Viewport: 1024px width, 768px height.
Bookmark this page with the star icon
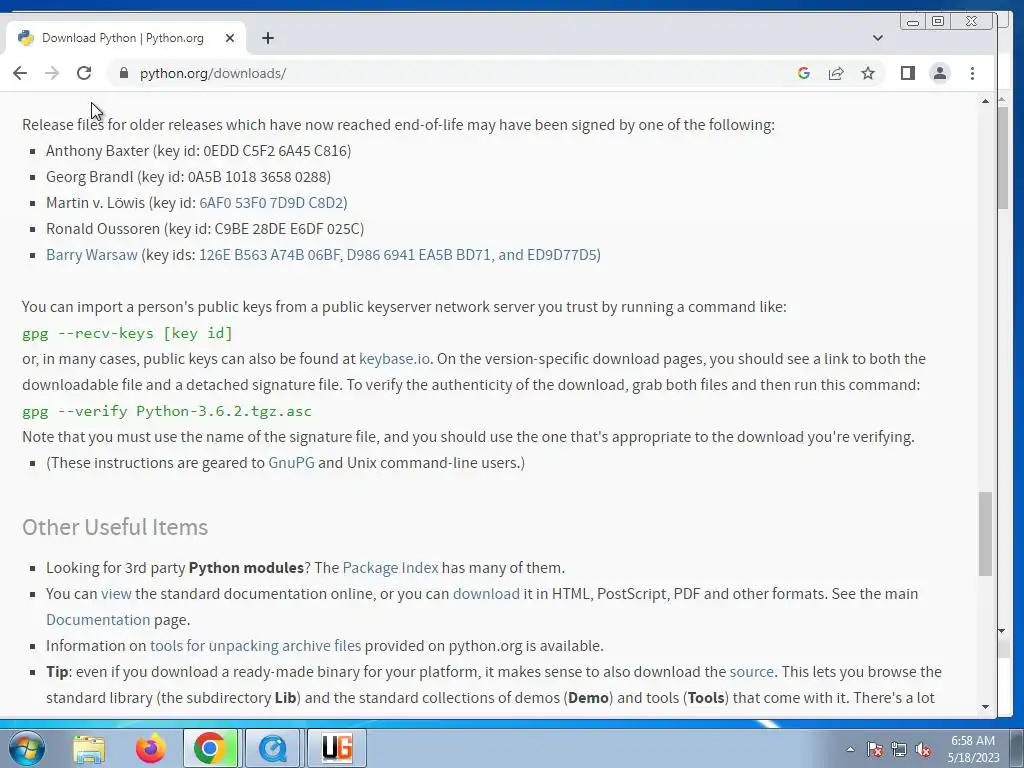tap(868, 73)
